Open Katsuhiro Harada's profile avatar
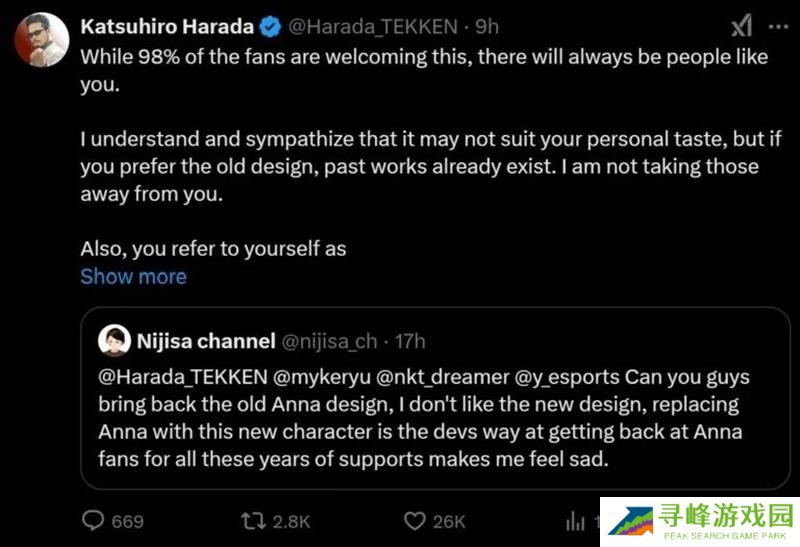 point(42,40)
